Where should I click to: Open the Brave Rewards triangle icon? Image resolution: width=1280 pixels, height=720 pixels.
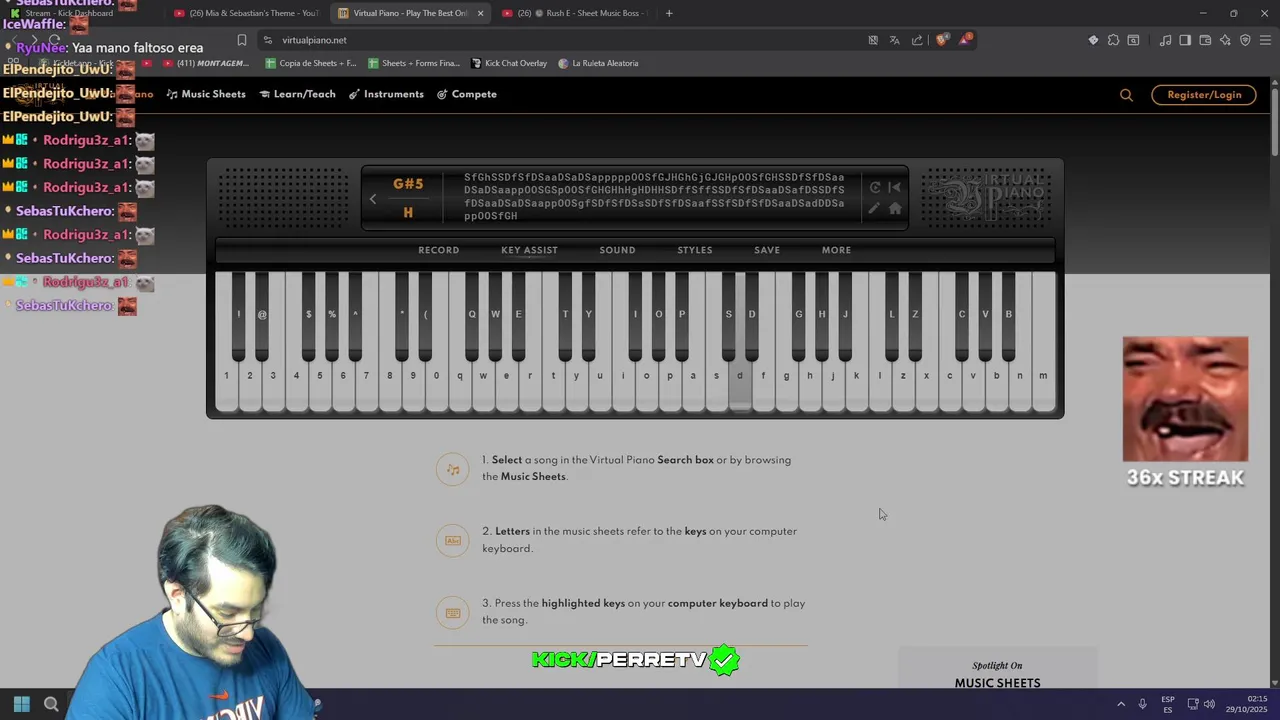click(965, 40)
